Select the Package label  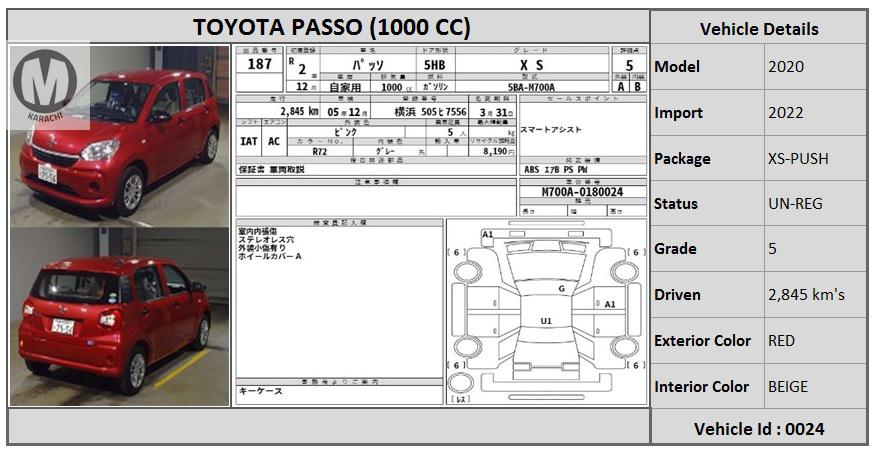tap(682, 159)
